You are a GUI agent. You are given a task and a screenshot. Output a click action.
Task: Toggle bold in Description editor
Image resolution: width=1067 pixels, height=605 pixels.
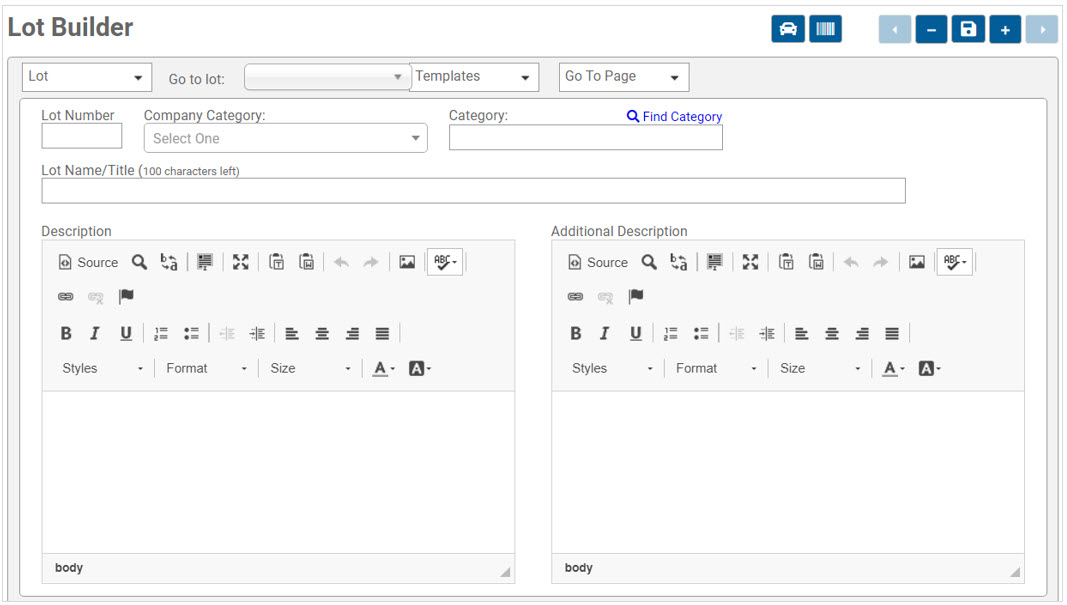coord(66,333)
